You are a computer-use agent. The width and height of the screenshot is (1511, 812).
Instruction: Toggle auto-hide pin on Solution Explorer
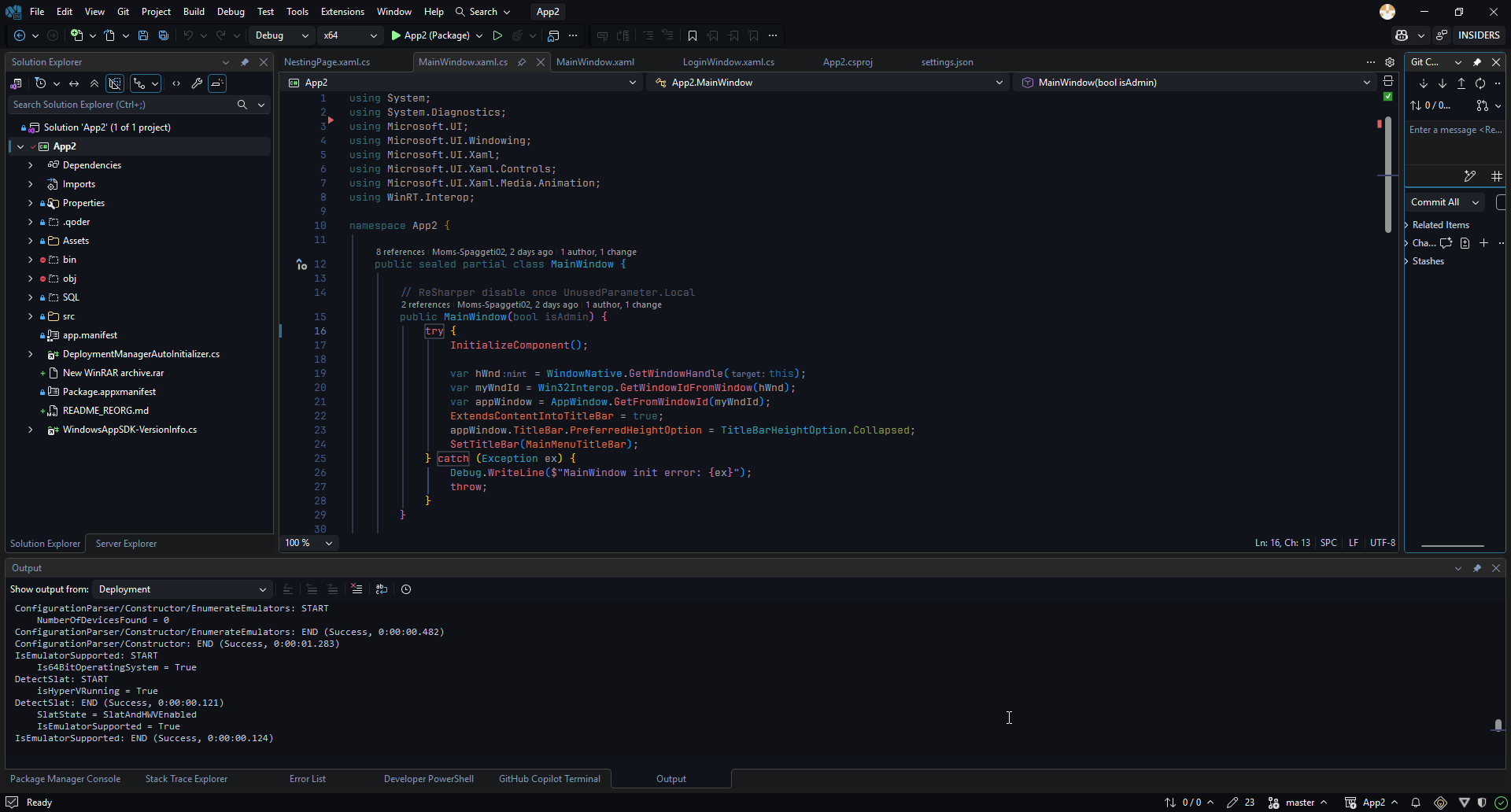[245, 62]
